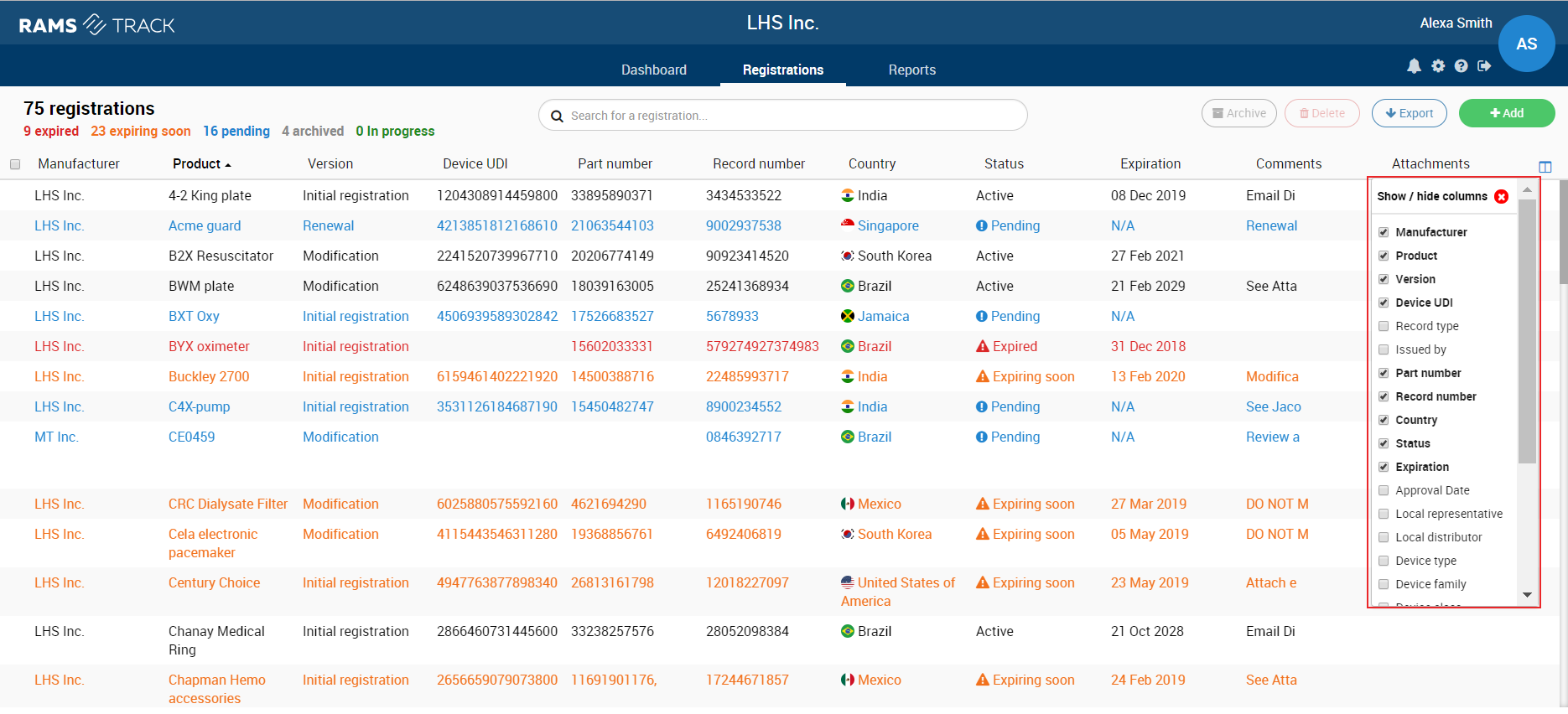The width and height of the screenshot is (1568, 714).
Task: Open the settings gear icon
Action: tap(1438, 66)
